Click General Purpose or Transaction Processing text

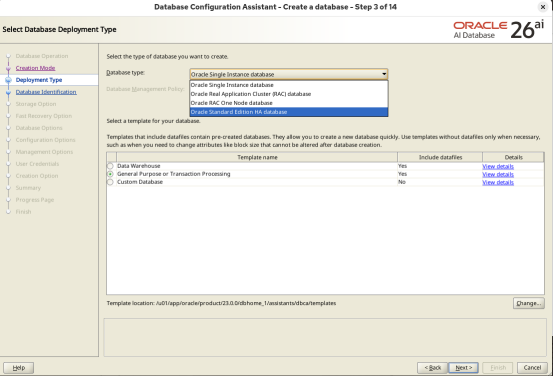[173, 174]
